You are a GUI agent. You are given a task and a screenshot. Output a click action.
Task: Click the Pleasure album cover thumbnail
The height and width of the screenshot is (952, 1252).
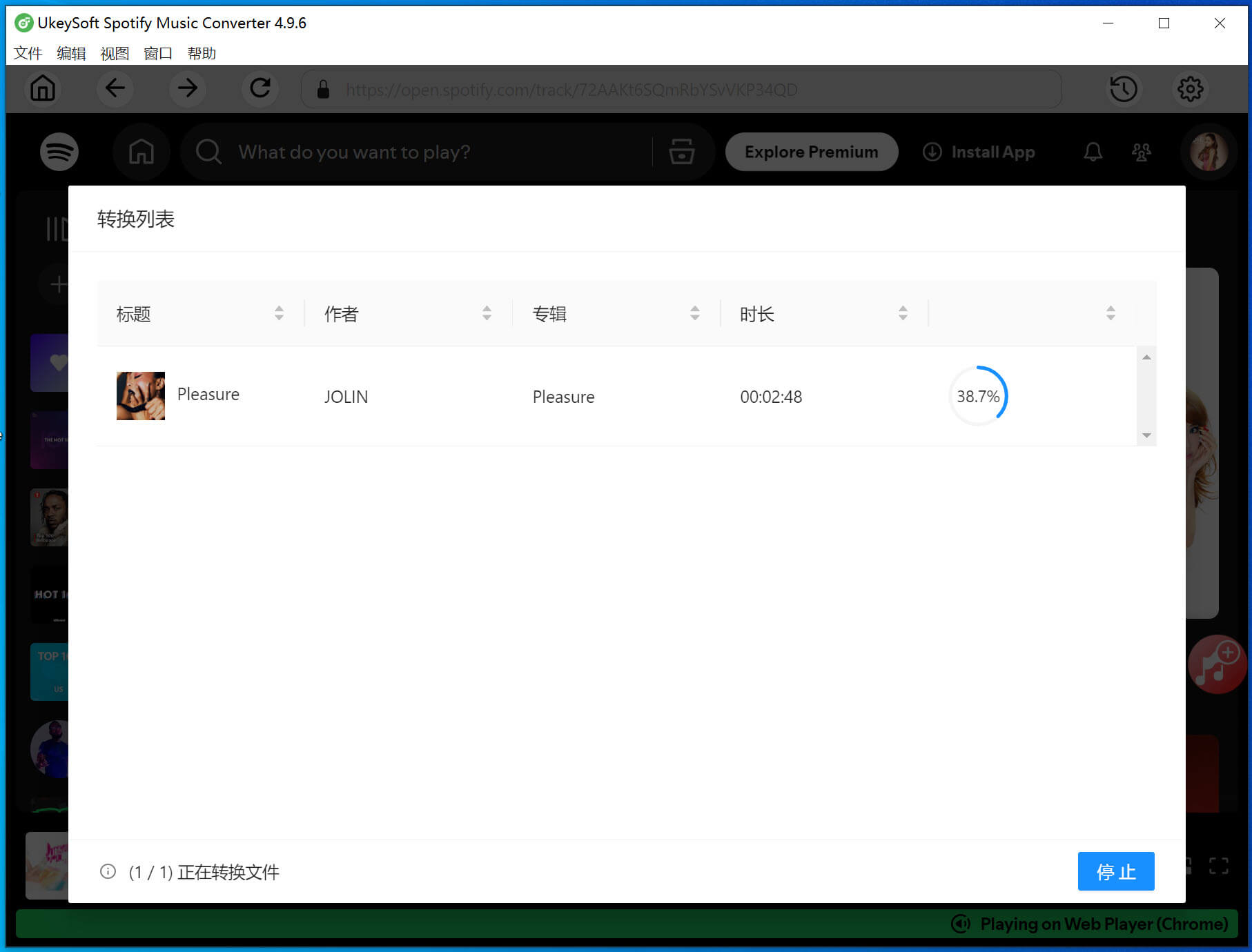point(141,396)
